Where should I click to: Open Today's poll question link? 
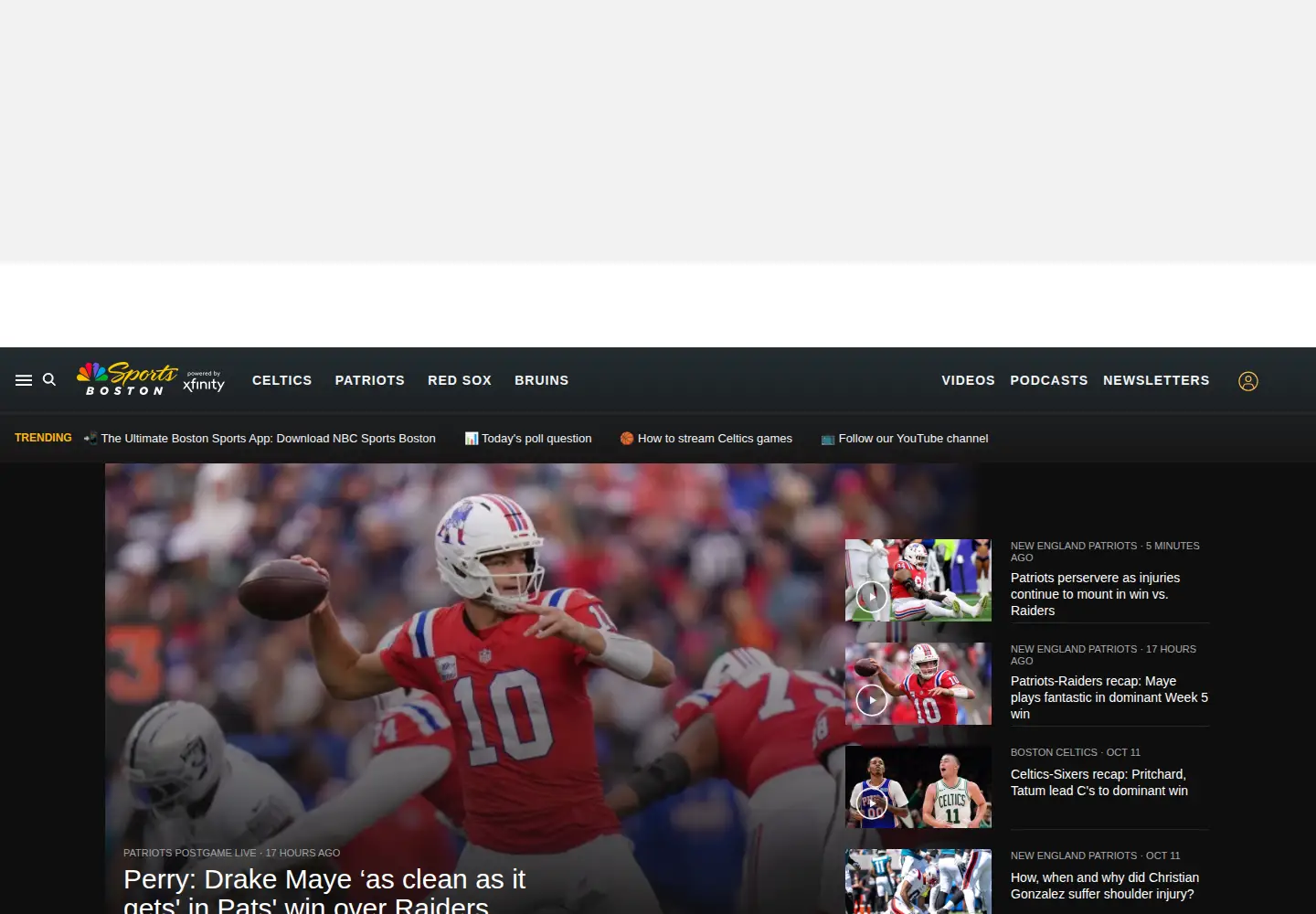click(528, 439)
